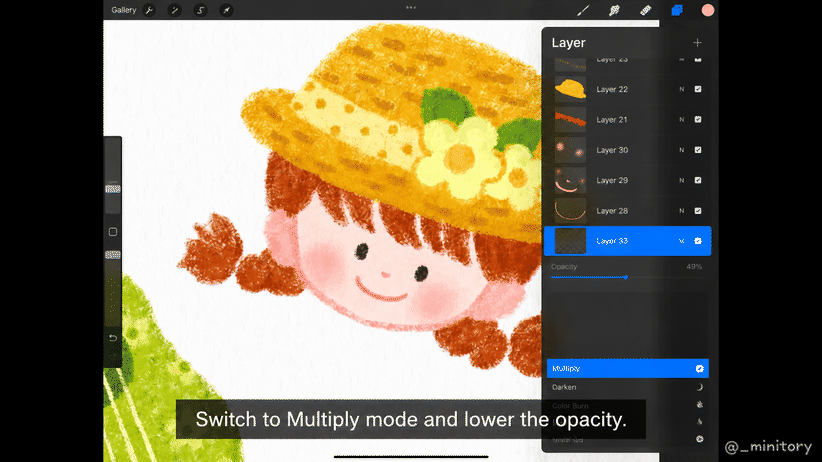Choose the Darken blend mode
This screenshot has height=462, width=822.
tap(628, 387)
